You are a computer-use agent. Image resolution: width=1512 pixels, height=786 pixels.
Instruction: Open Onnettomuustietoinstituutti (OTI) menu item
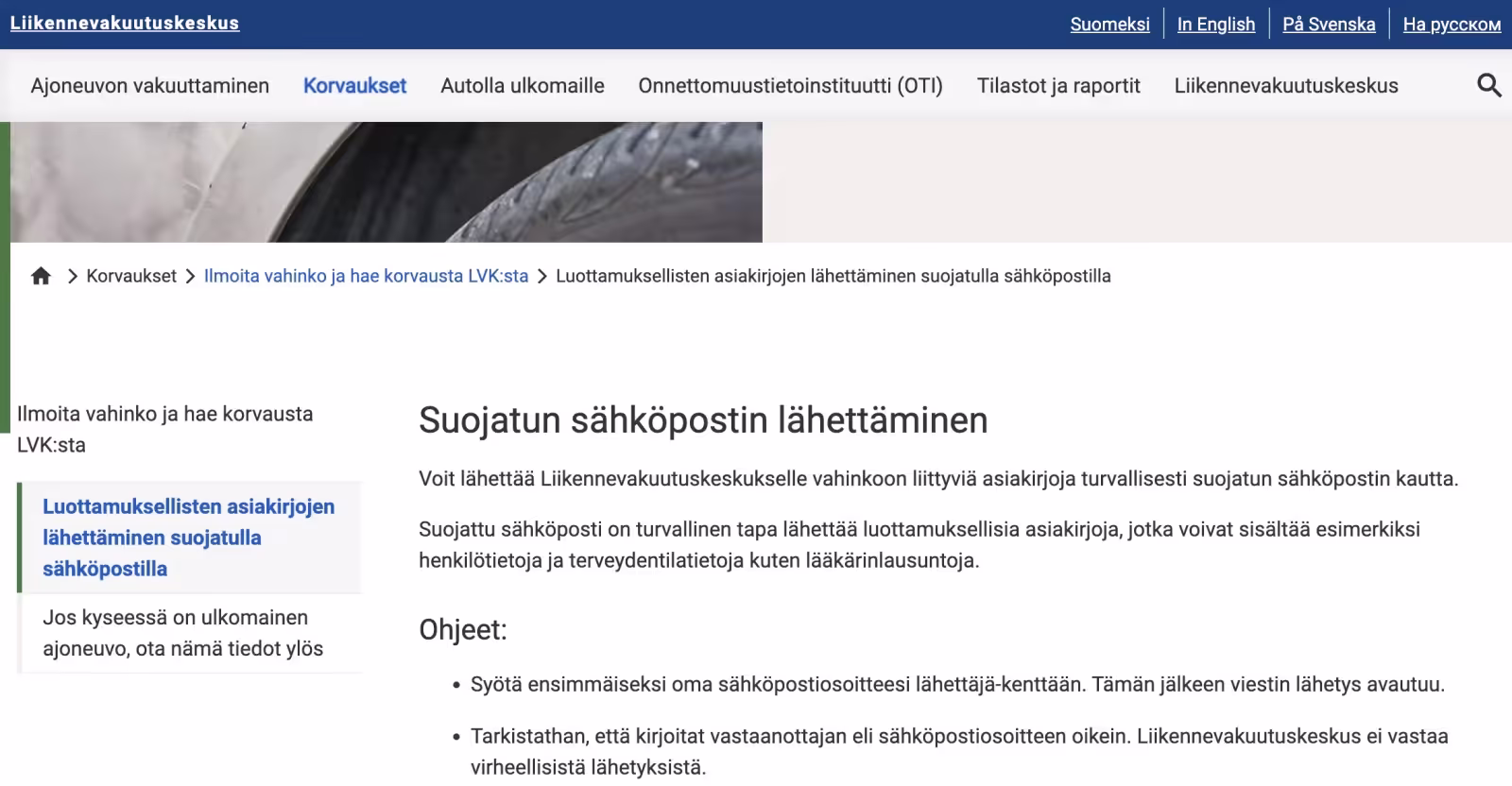[790, 85]
